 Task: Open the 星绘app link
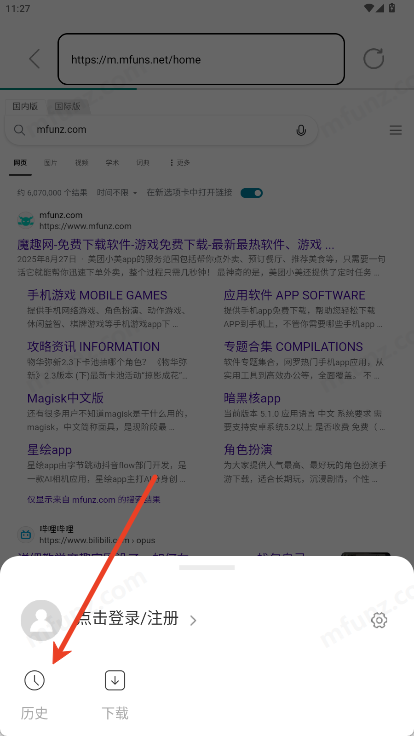click(49, 450)
